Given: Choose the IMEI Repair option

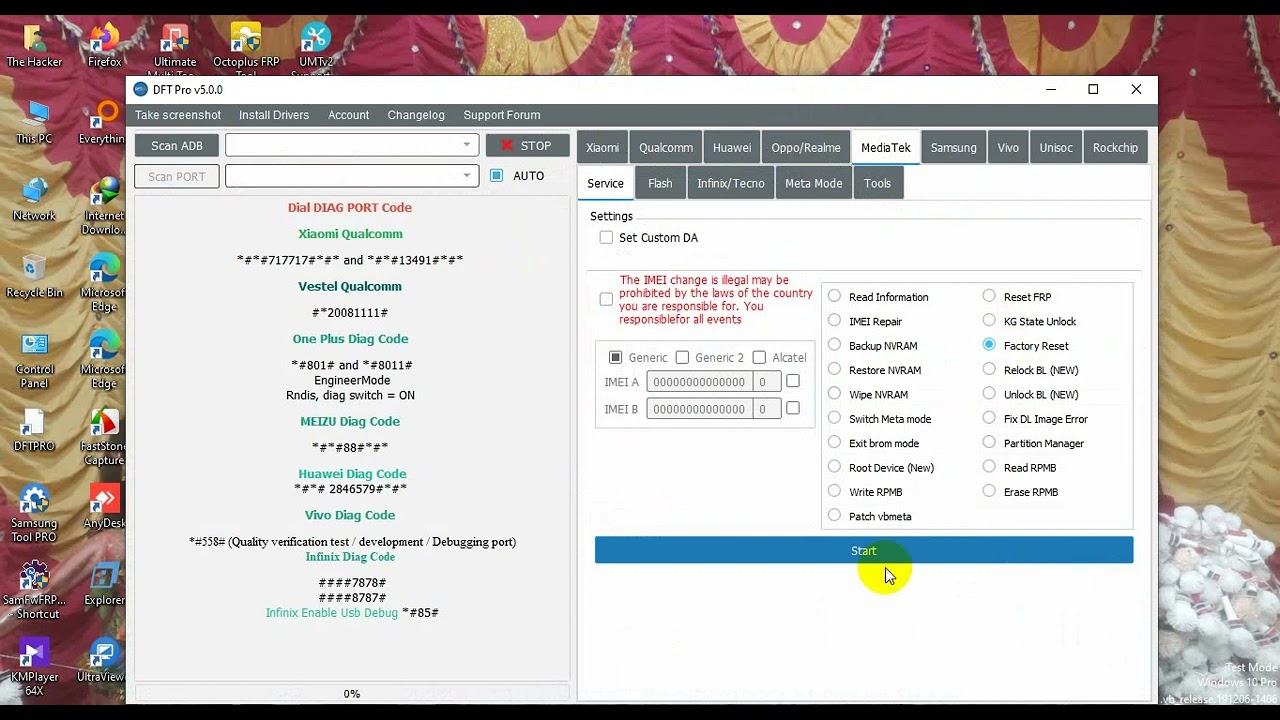Looking at the screenshot, I should (x=834, y=320).
